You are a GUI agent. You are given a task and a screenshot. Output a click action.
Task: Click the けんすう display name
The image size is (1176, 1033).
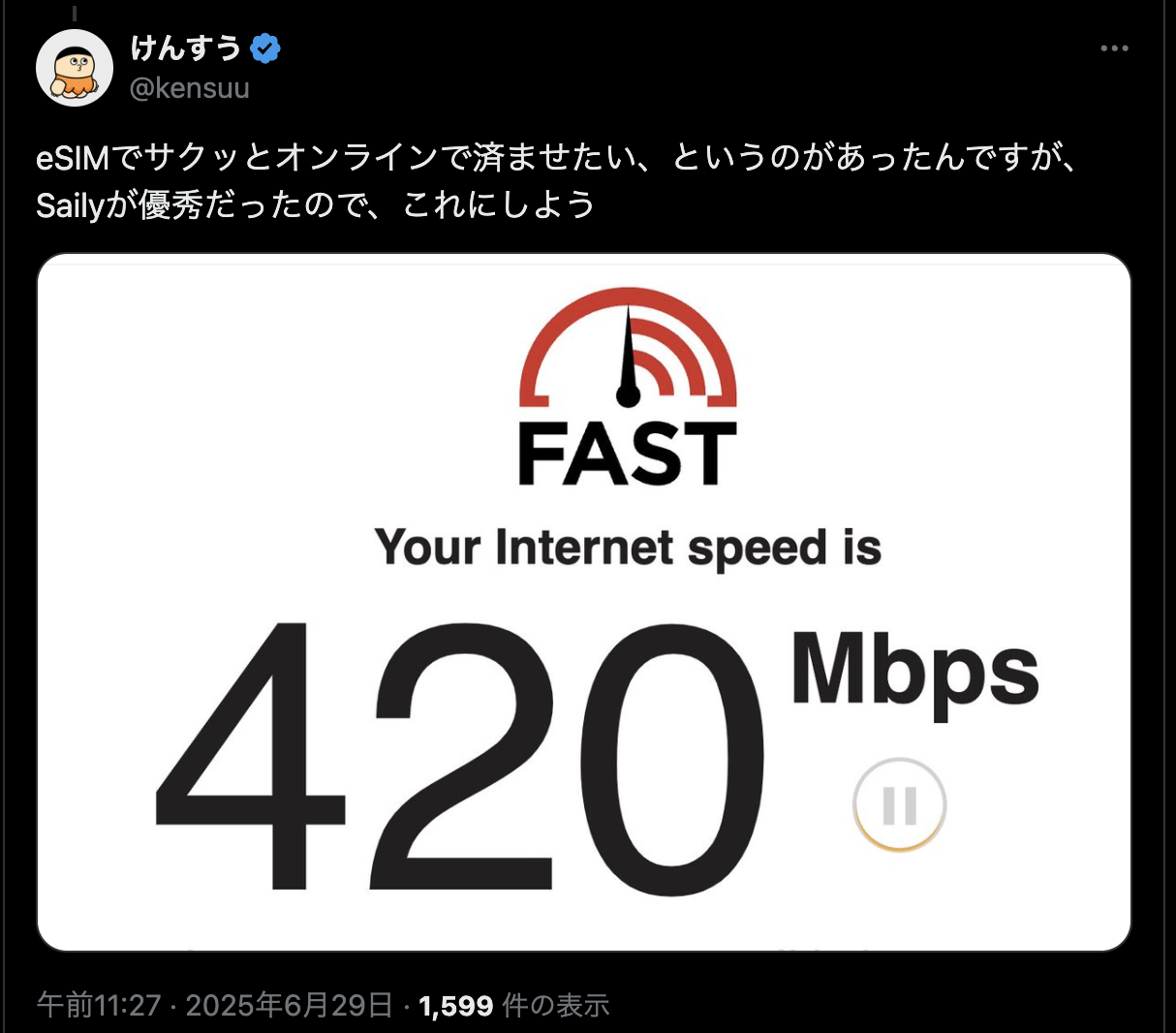[186, 47]
